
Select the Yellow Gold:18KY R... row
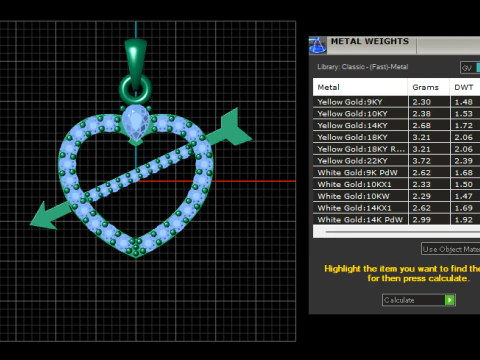(397, 149)
